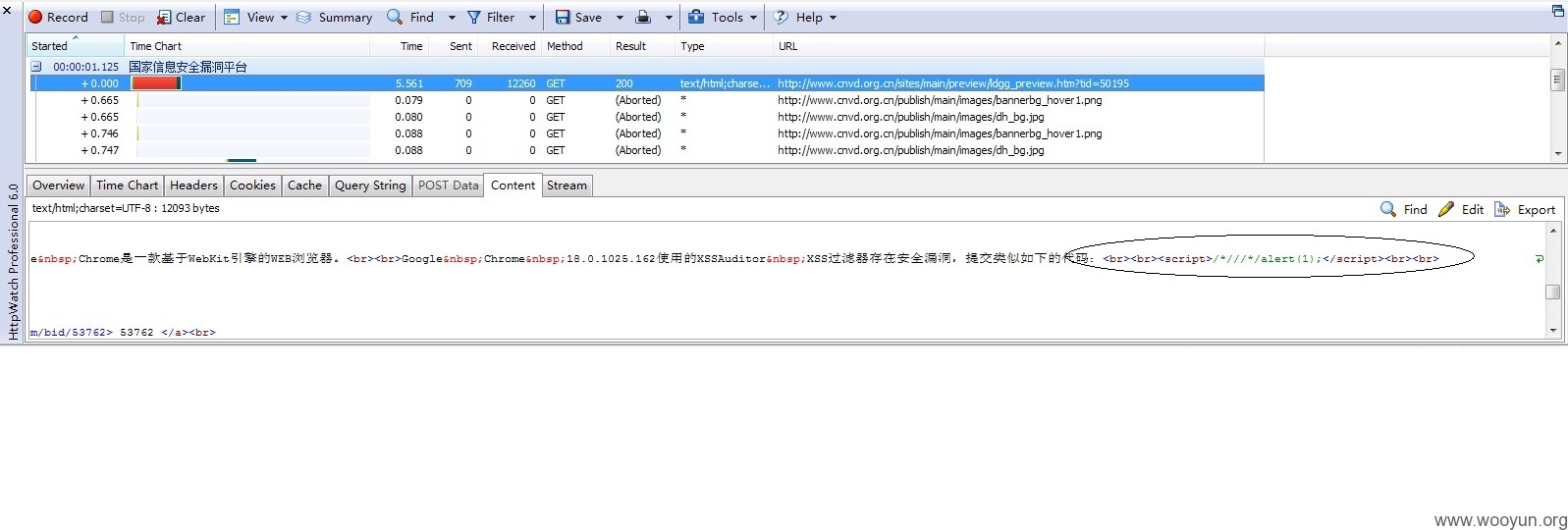Screen dimensions: 1568x530
Task: Click the request list scrollbar up arrow
Action: click(1557, 44)
